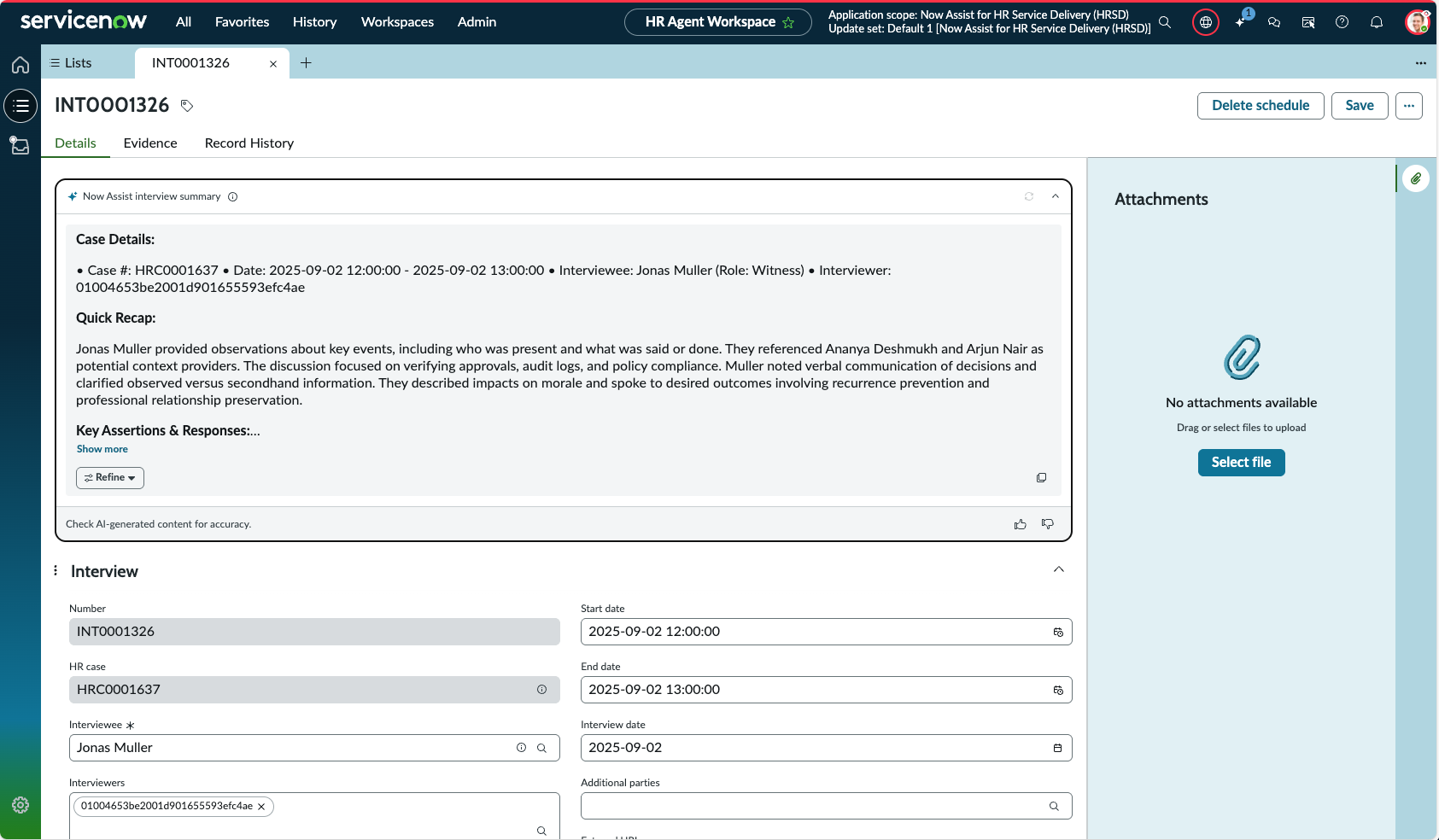This screenshot has width=1439, height=840.
Task: Open the Refine dropdown
Action: tap(110, 478)
